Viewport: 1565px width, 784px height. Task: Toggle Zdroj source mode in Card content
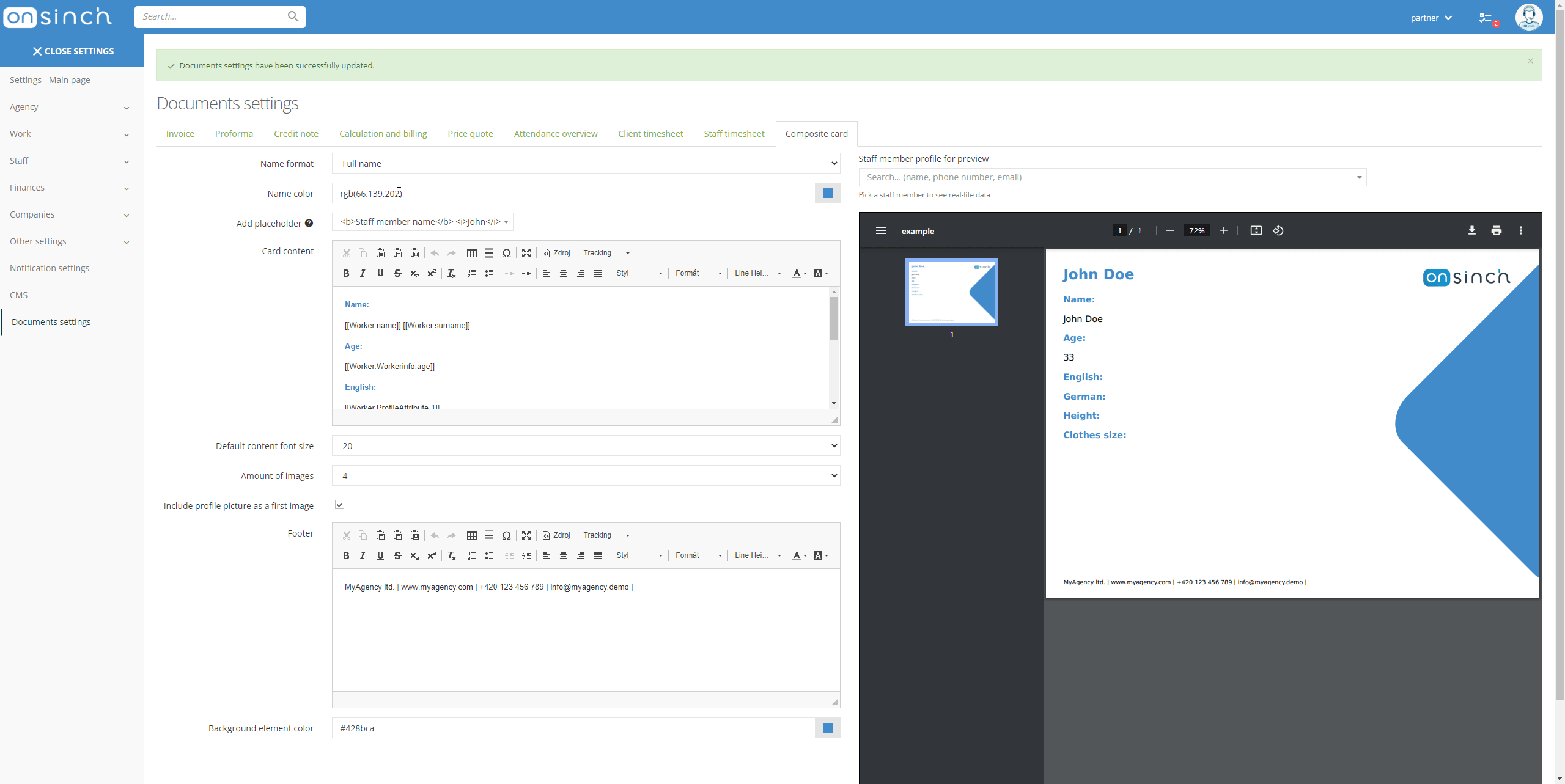point(556,253)
